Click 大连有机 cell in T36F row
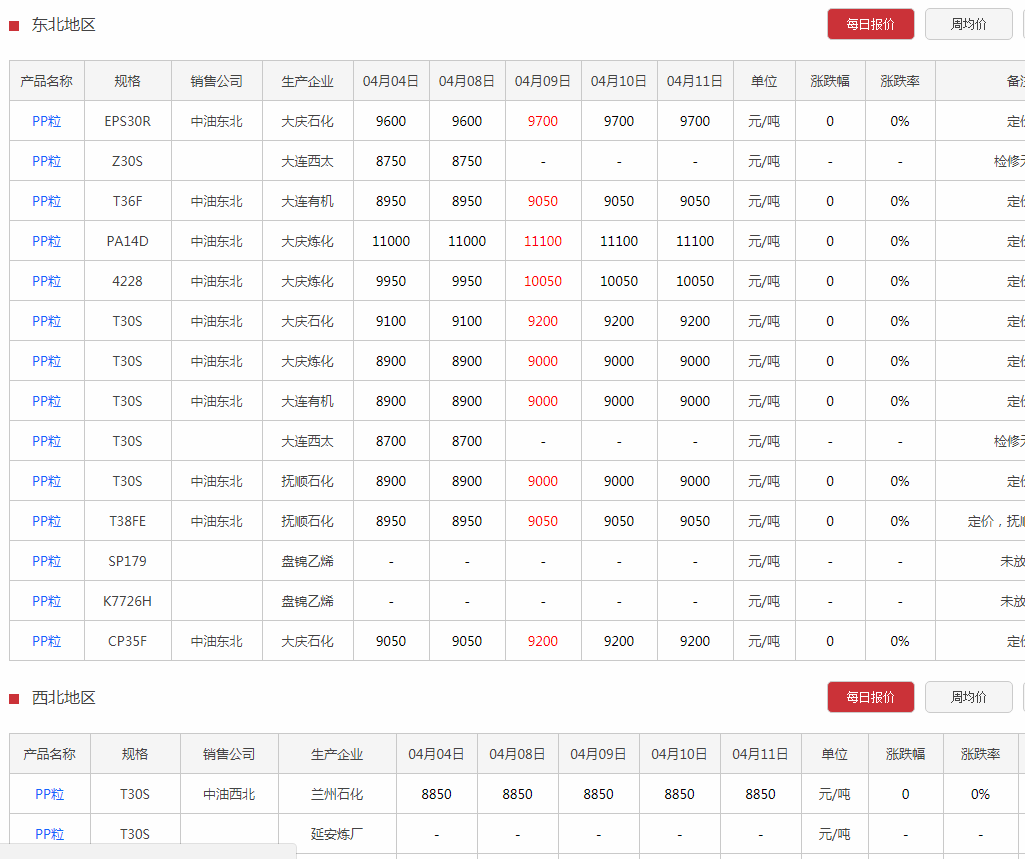 308,201
